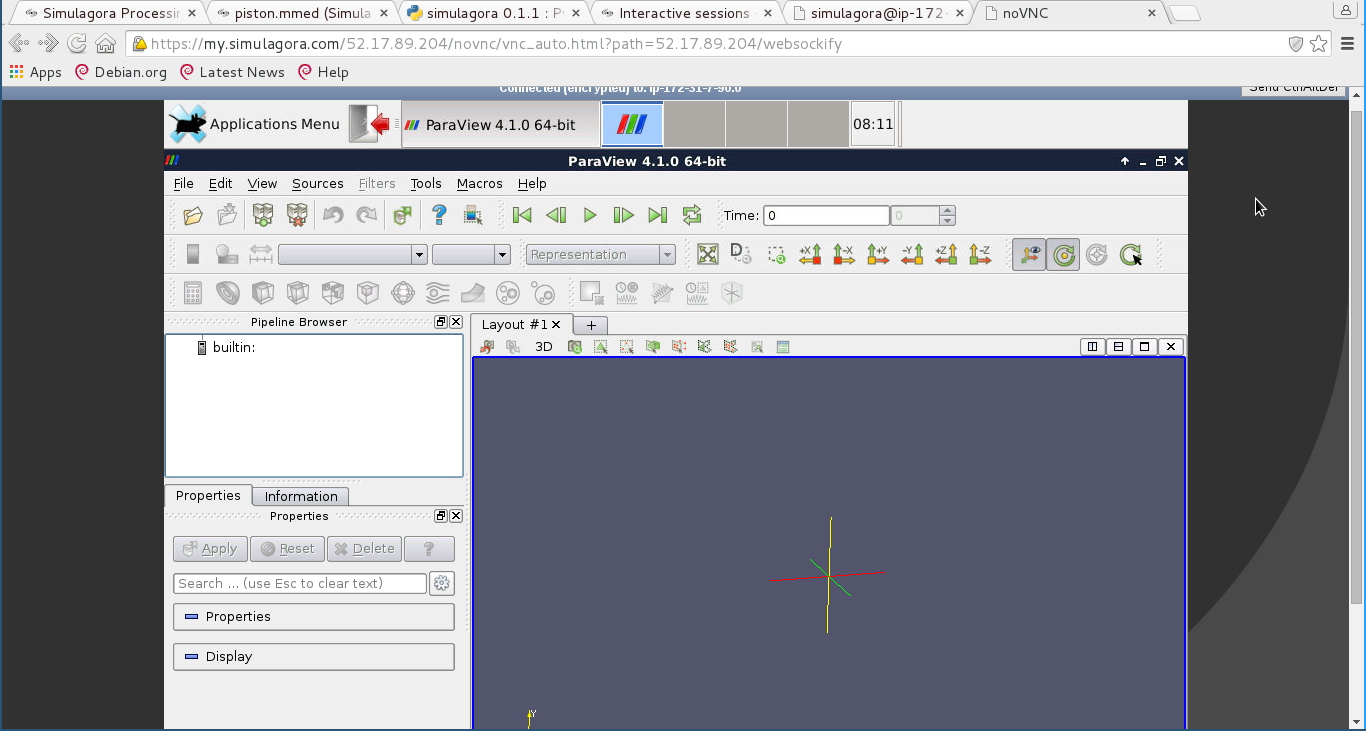This screenshot has width=1366, height=731.
Task: Click the log out door icon
Action: pos(369,124)
